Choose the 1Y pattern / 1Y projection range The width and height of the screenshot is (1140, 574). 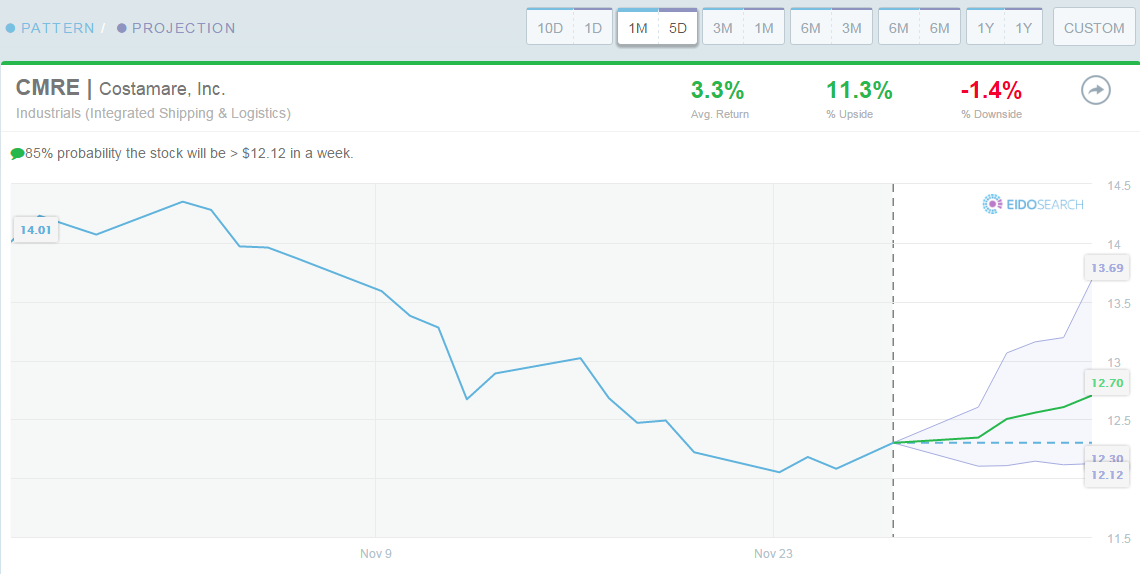click(x=1004, y=28)
